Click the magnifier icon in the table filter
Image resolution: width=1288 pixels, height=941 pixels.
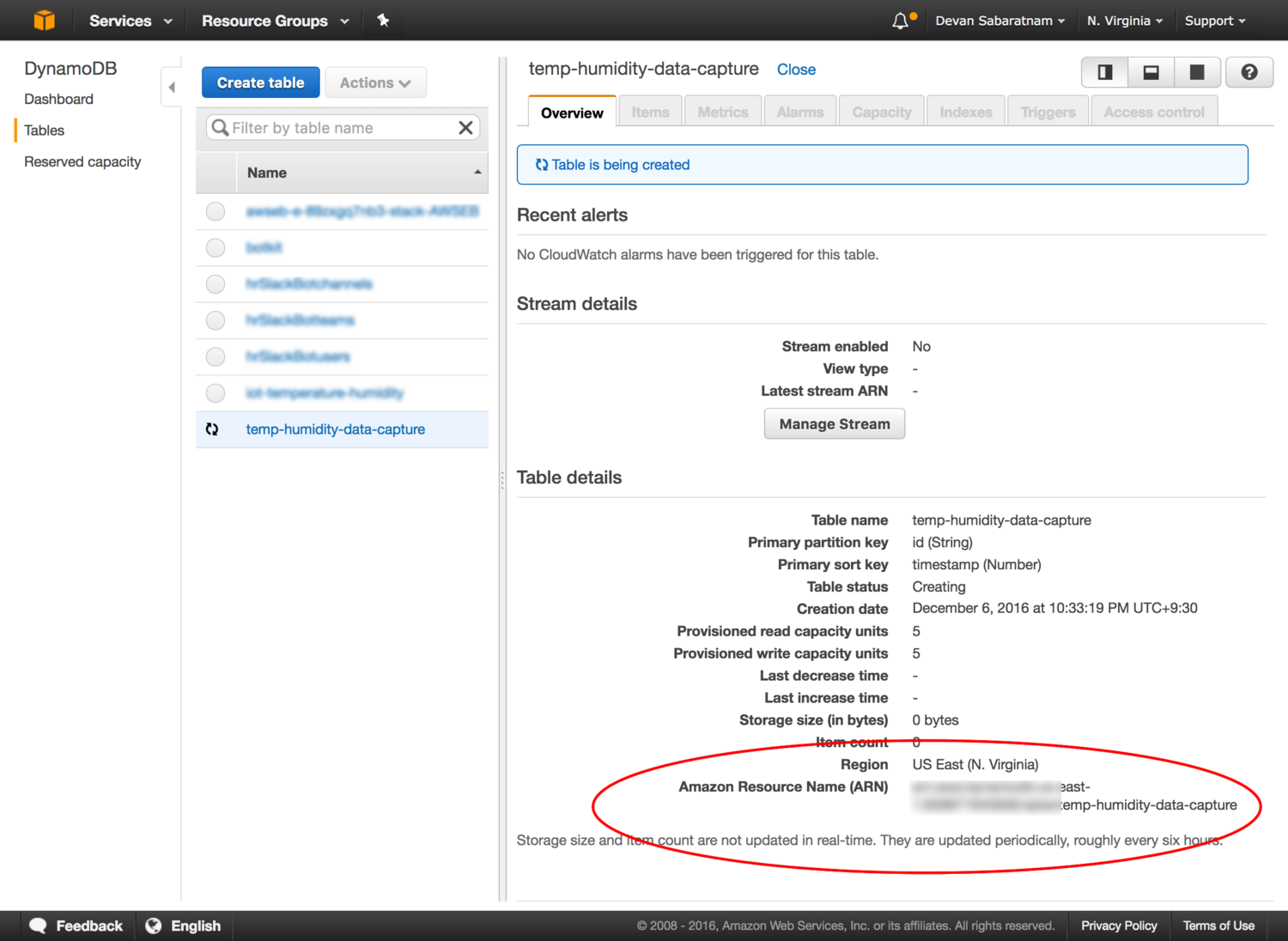pos(220,128)
